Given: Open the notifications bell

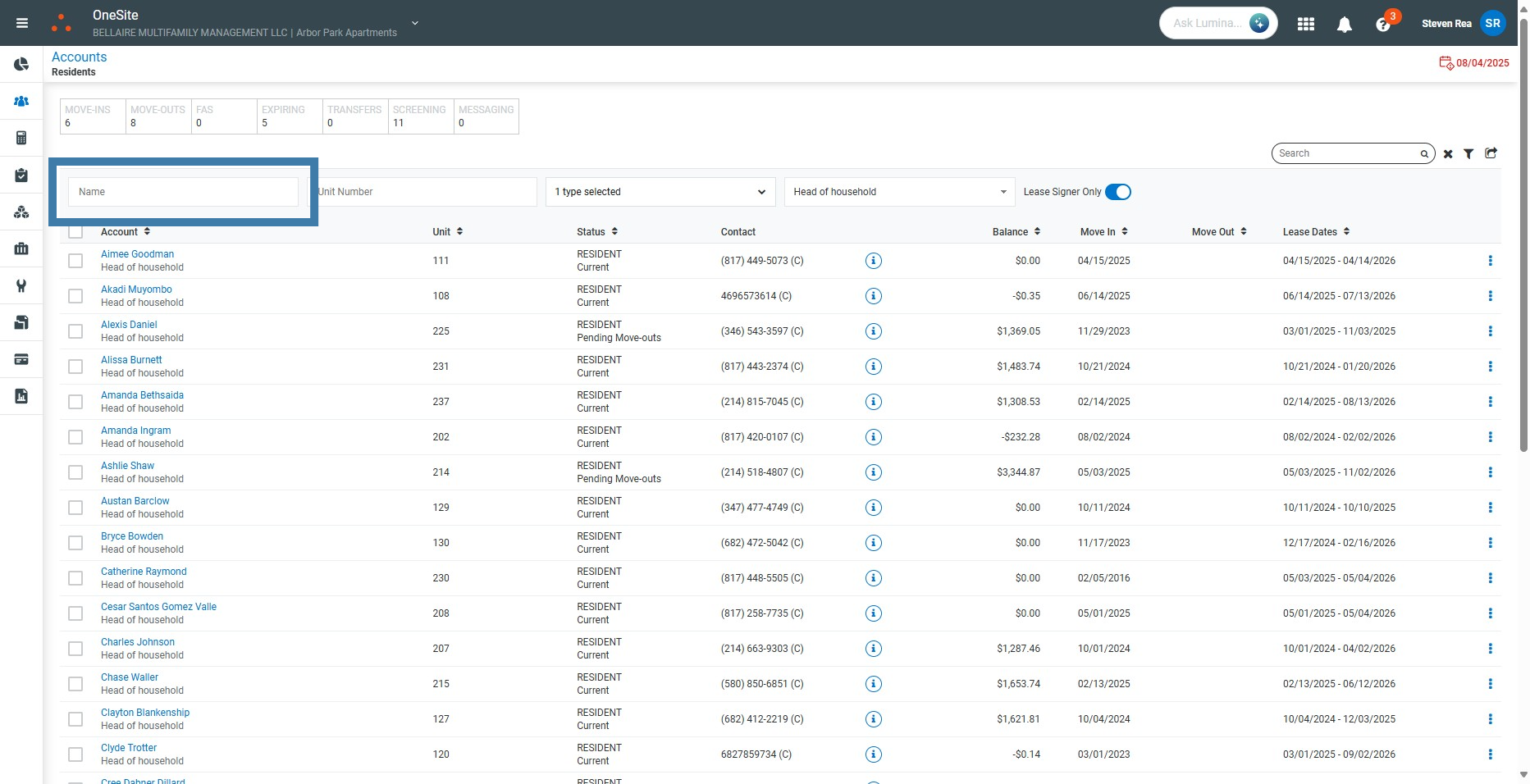Looking at the screenshot, I should tap(1345, 25).
